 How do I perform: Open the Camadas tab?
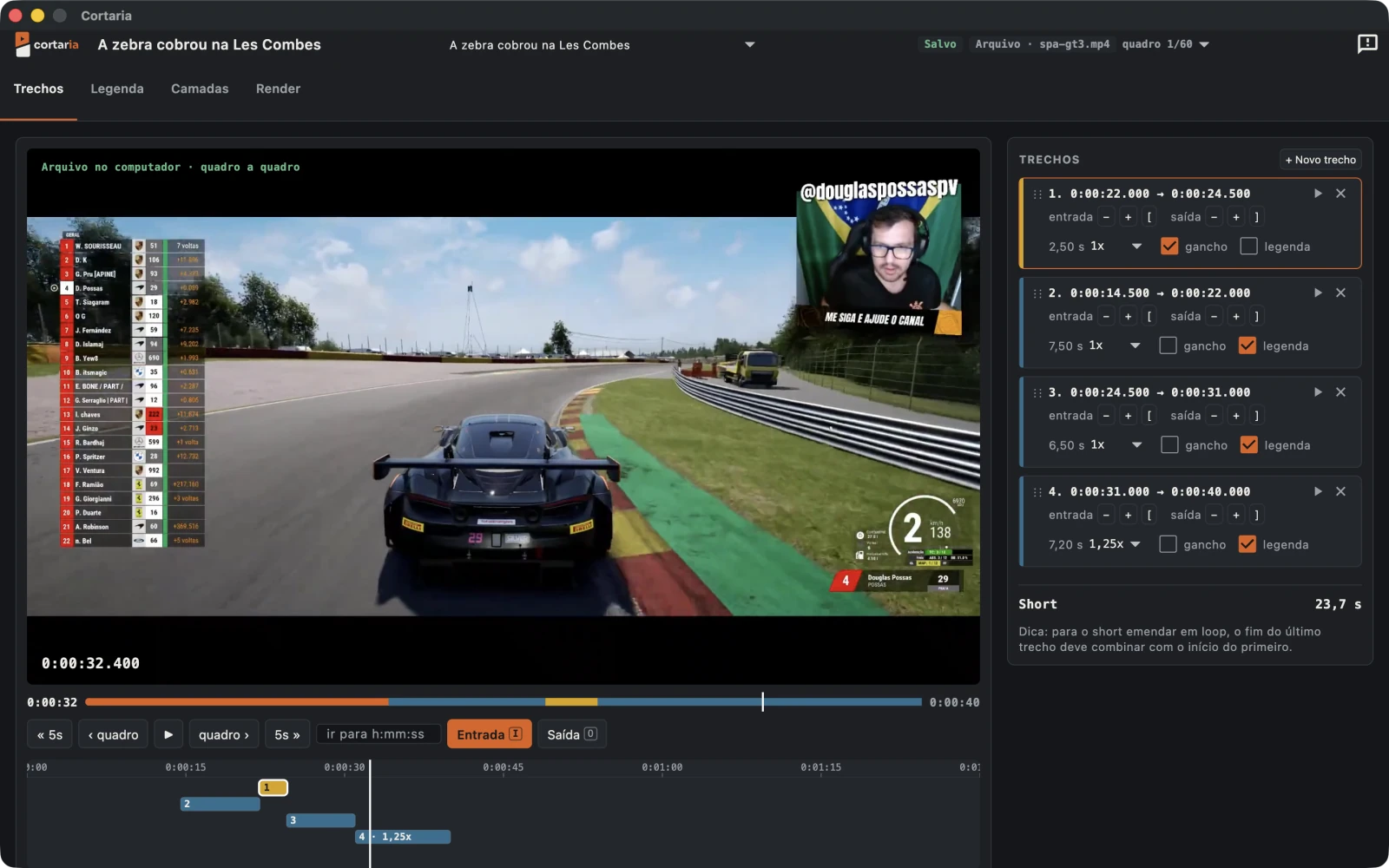tap(200, 89)
